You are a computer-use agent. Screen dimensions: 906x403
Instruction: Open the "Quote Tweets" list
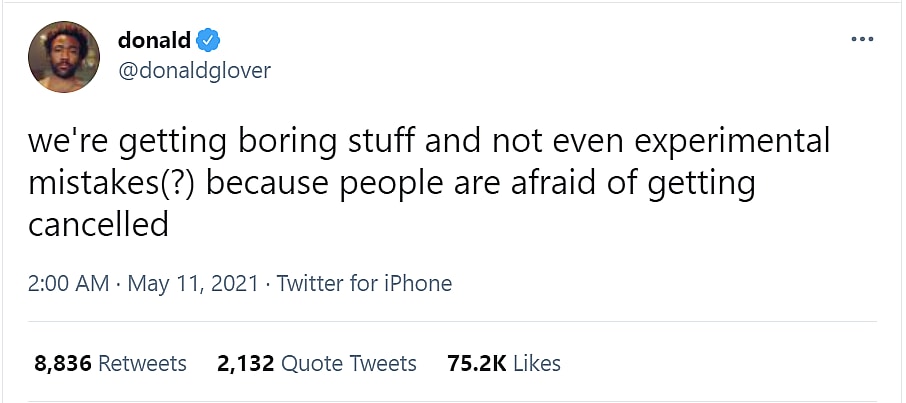click(349, 363)
